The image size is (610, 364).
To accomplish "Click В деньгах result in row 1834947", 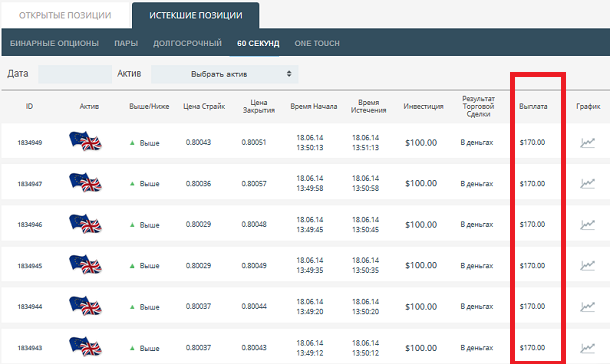I will [477, 184].
